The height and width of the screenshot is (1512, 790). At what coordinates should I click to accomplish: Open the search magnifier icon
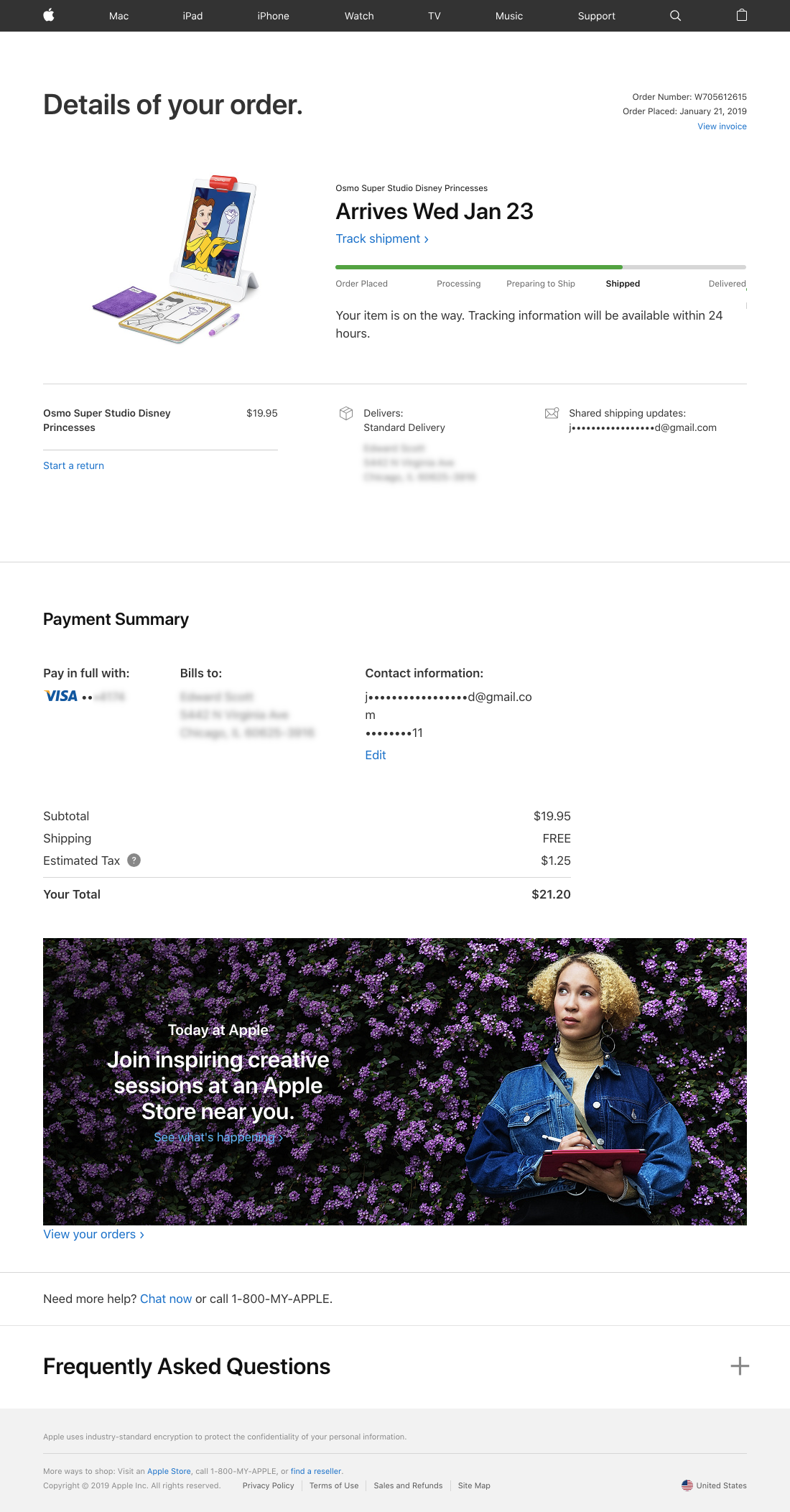675,16
